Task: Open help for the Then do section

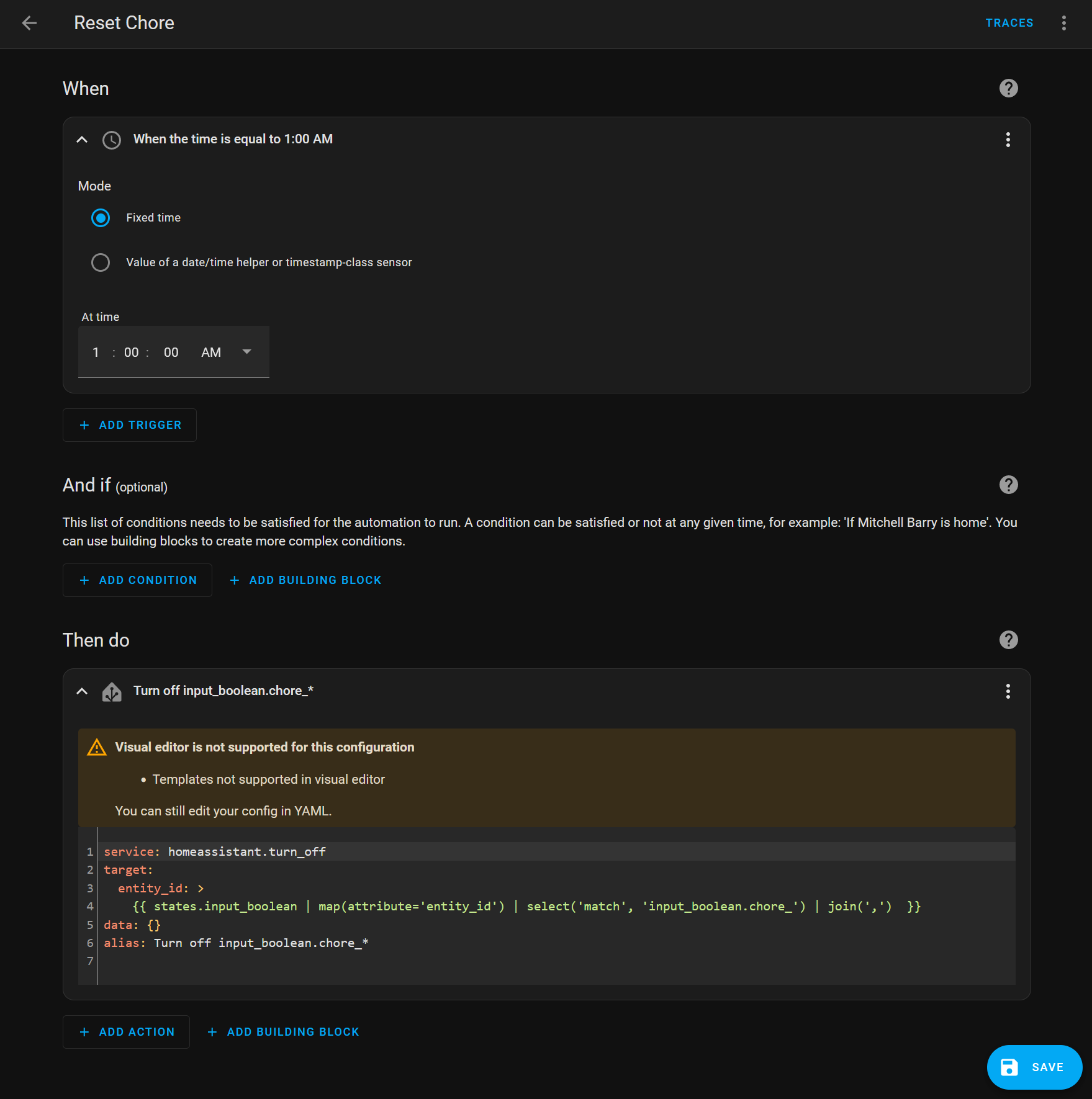Action: pos(1008,640)
